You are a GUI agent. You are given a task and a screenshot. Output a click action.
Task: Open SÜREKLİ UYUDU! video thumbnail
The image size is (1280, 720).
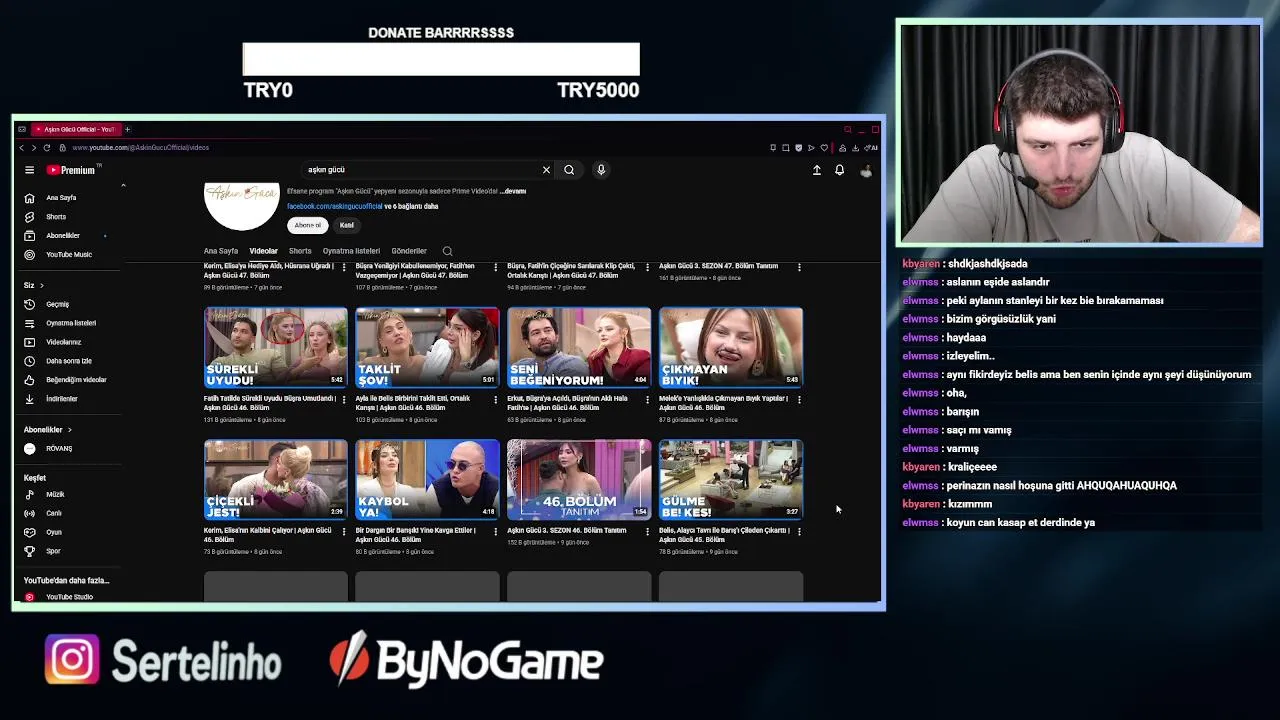pyautogui.click(x=276, y=348)
